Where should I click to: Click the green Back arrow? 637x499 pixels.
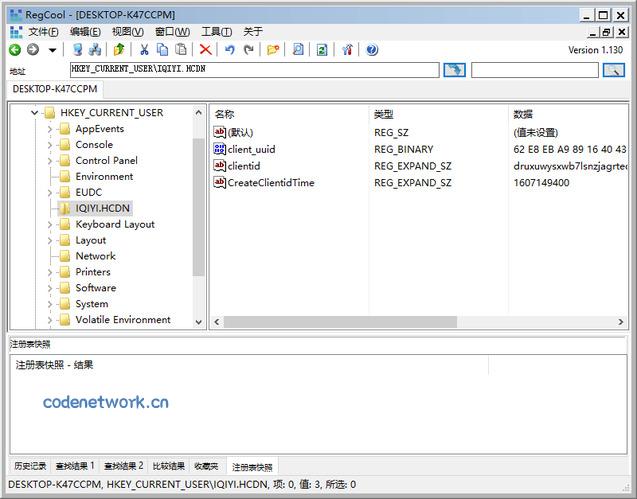[15, 50]
